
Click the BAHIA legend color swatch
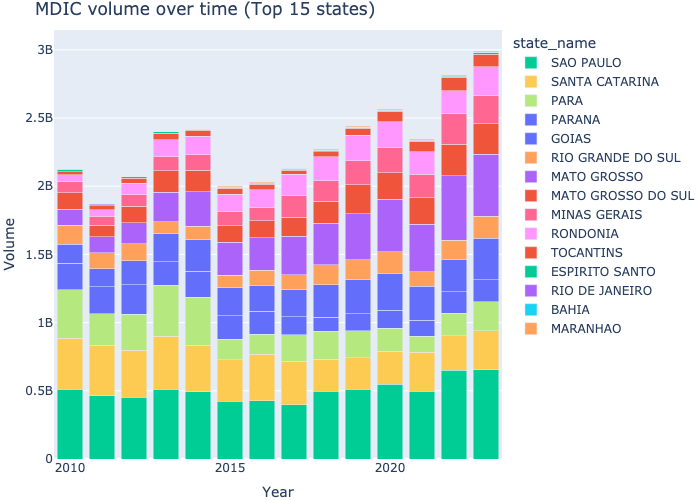click(531, 309)
